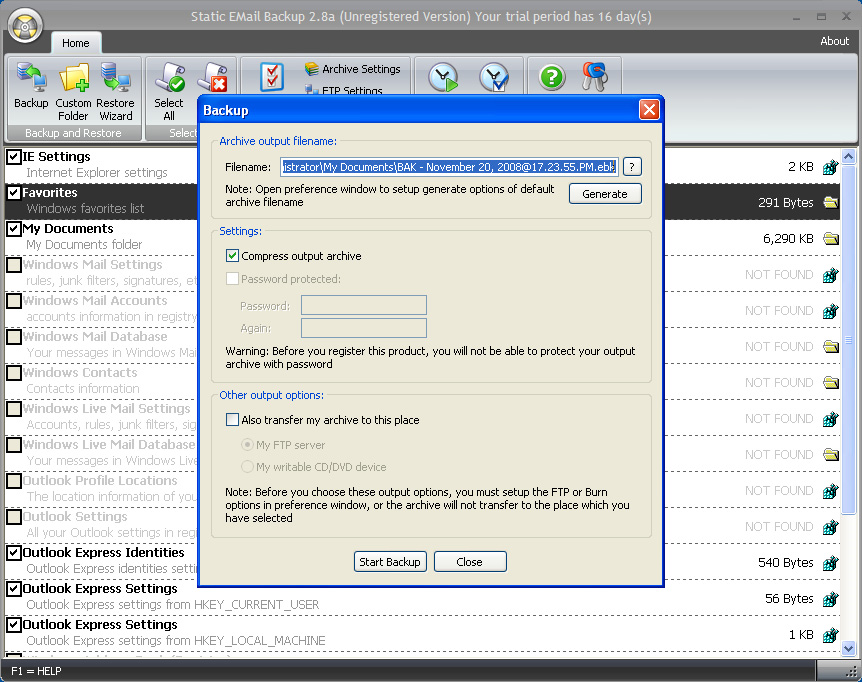Launch the Restore Wizard
Screen dimensions: 862x682
(x=115, y=91)
